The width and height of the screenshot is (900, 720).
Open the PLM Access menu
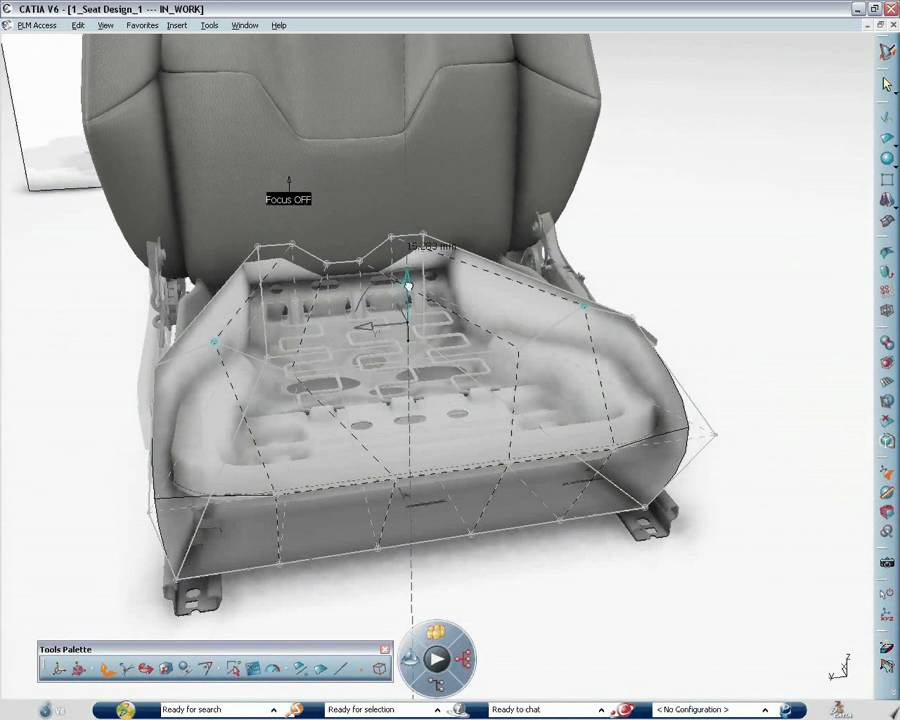pos(37,25)
